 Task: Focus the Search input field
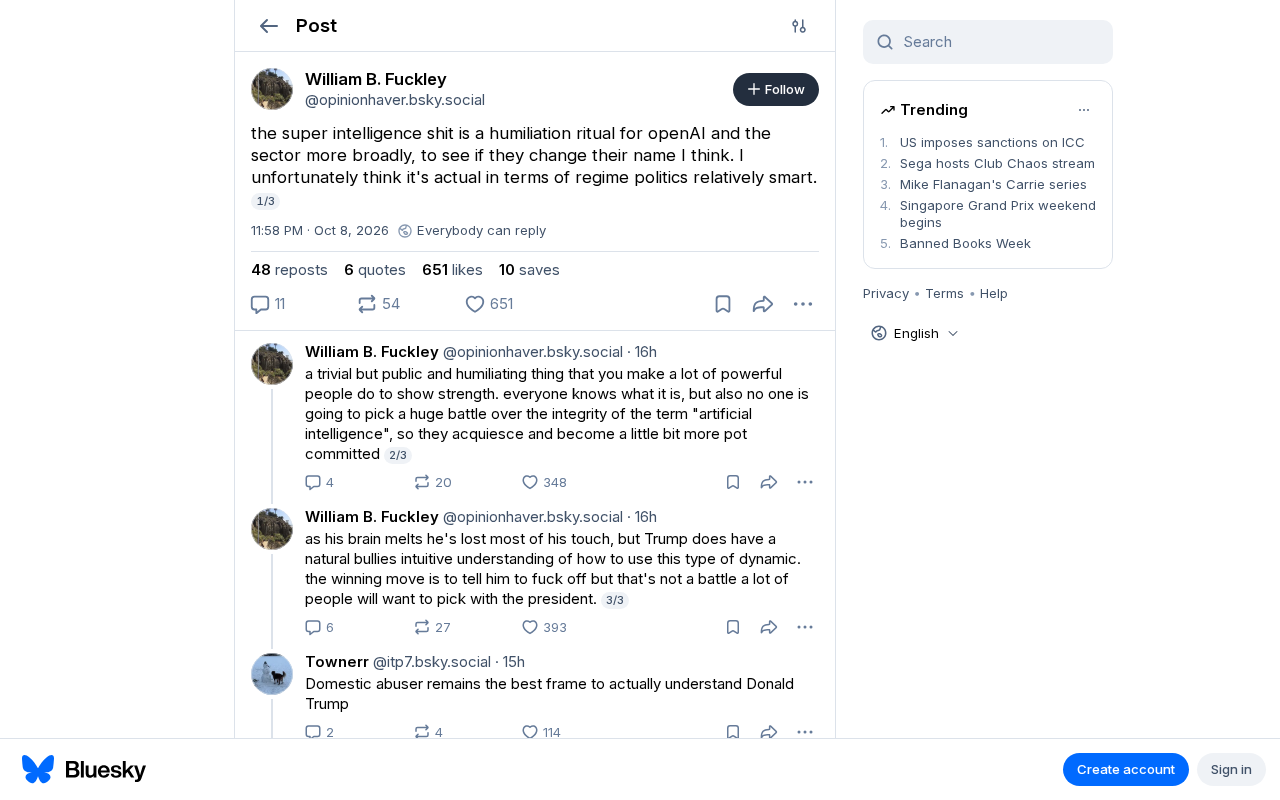coord(988,42)
